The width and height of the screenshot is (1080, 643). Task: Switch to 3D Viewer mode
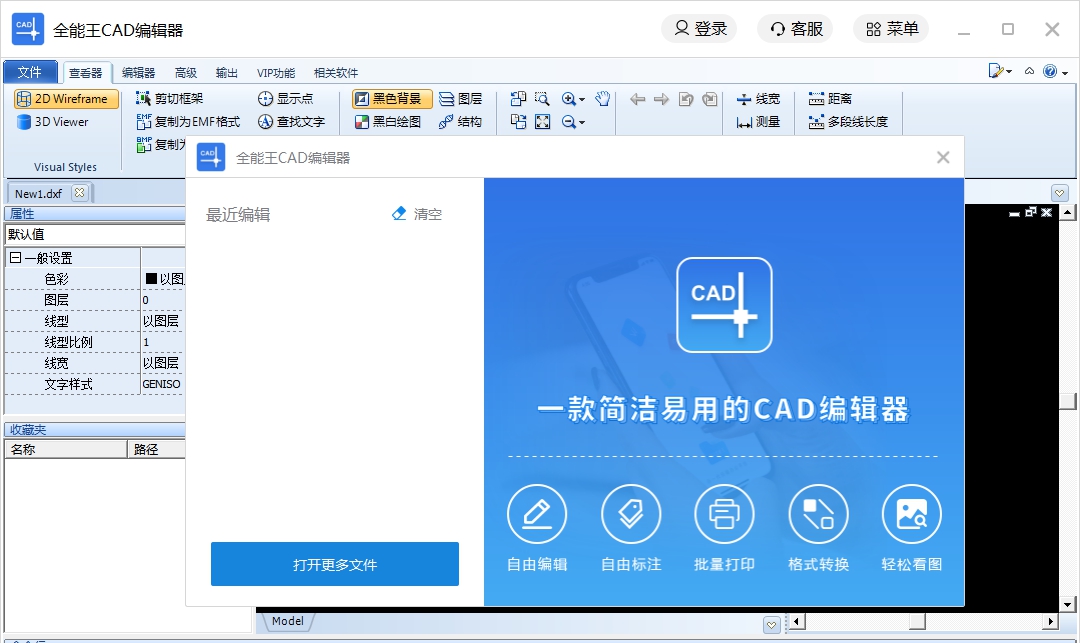coord(60,122)
